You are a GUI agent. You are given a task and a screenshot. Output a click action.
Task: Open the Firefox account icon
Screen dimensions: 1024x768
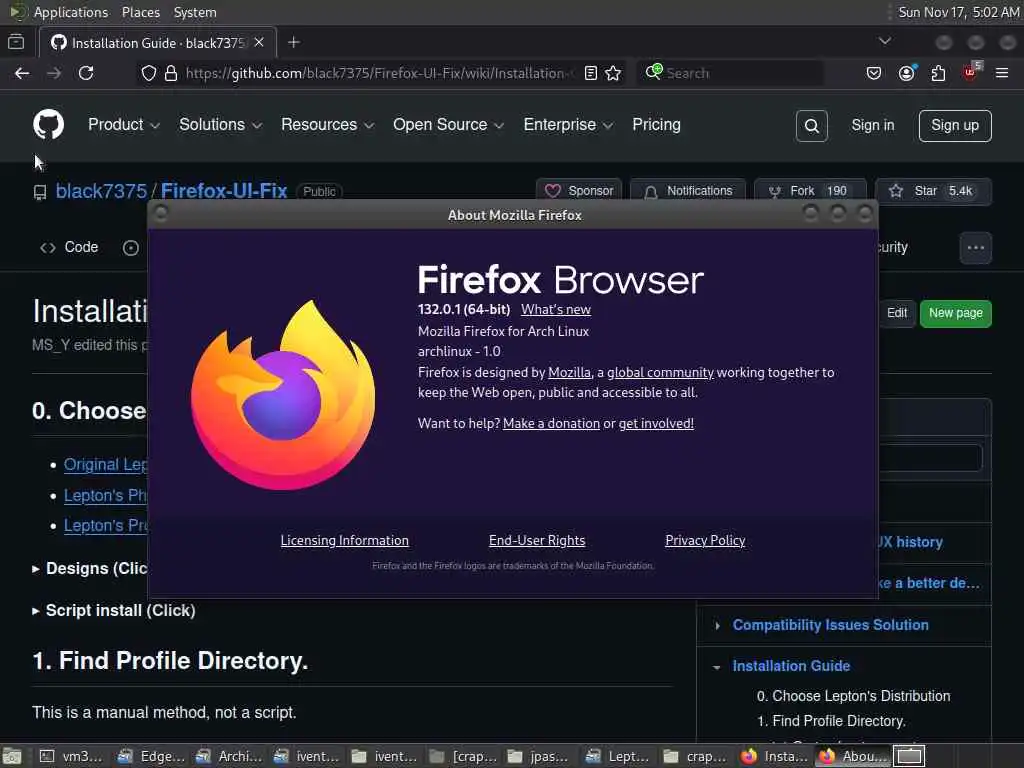[x=906, y=73]
